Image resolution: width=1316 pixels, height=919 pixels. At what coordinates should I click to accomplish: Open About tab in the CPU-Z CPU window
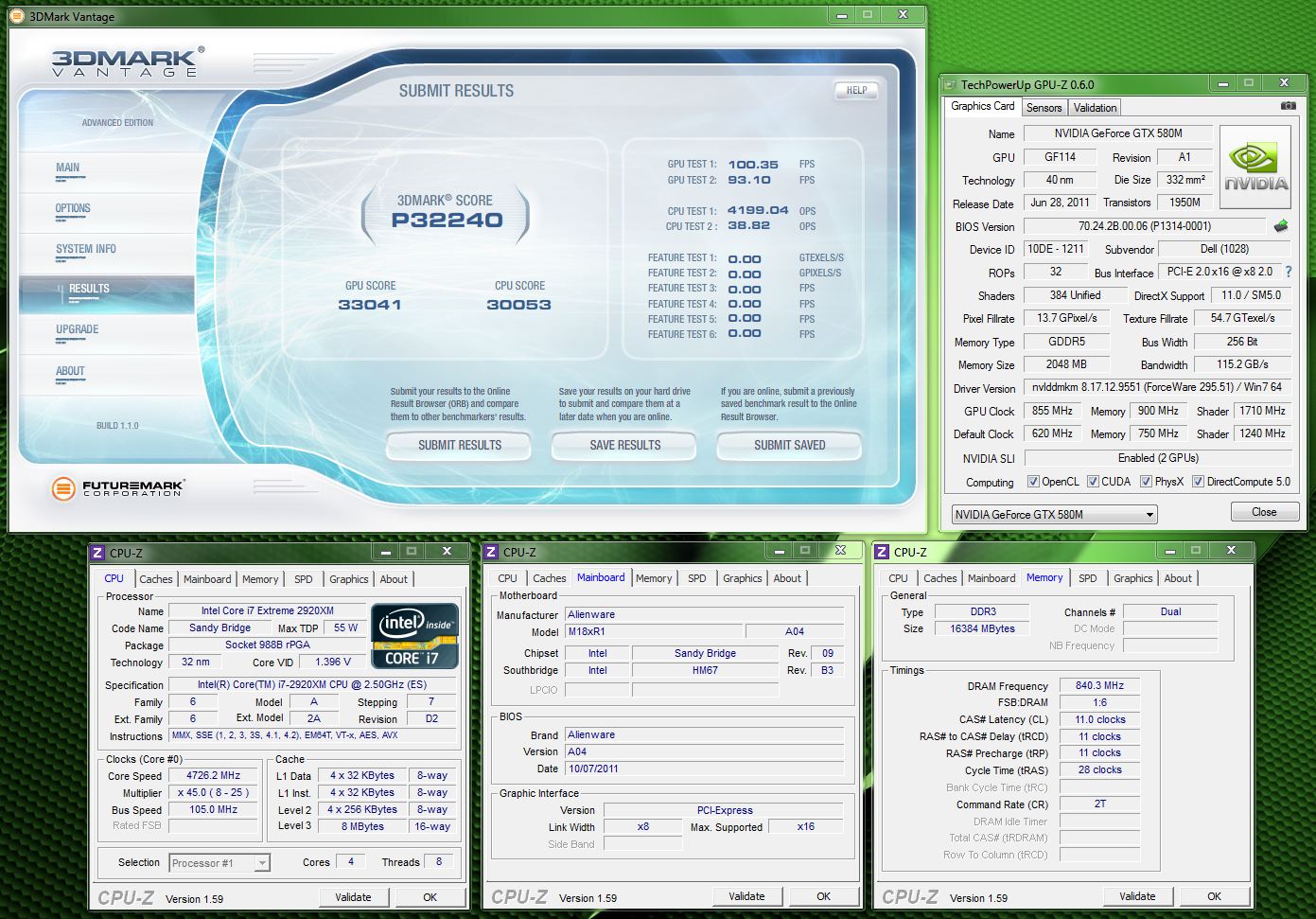coord(394,579)
